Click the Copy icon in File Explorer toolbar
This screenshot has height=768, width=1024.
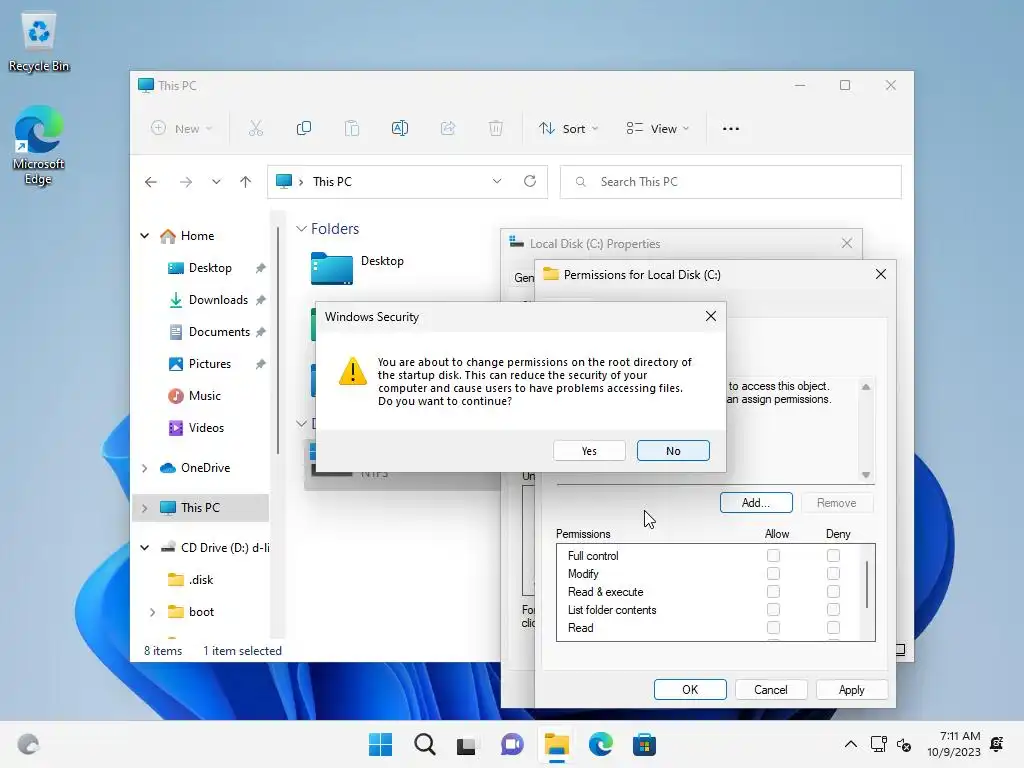(304, 129)
